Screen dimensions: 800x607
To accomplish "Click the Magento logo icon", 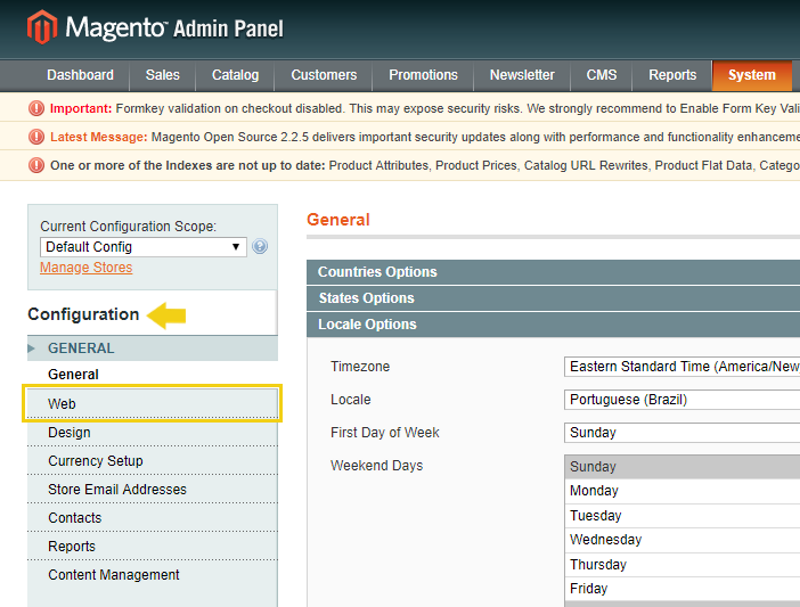I will (42, 27).
